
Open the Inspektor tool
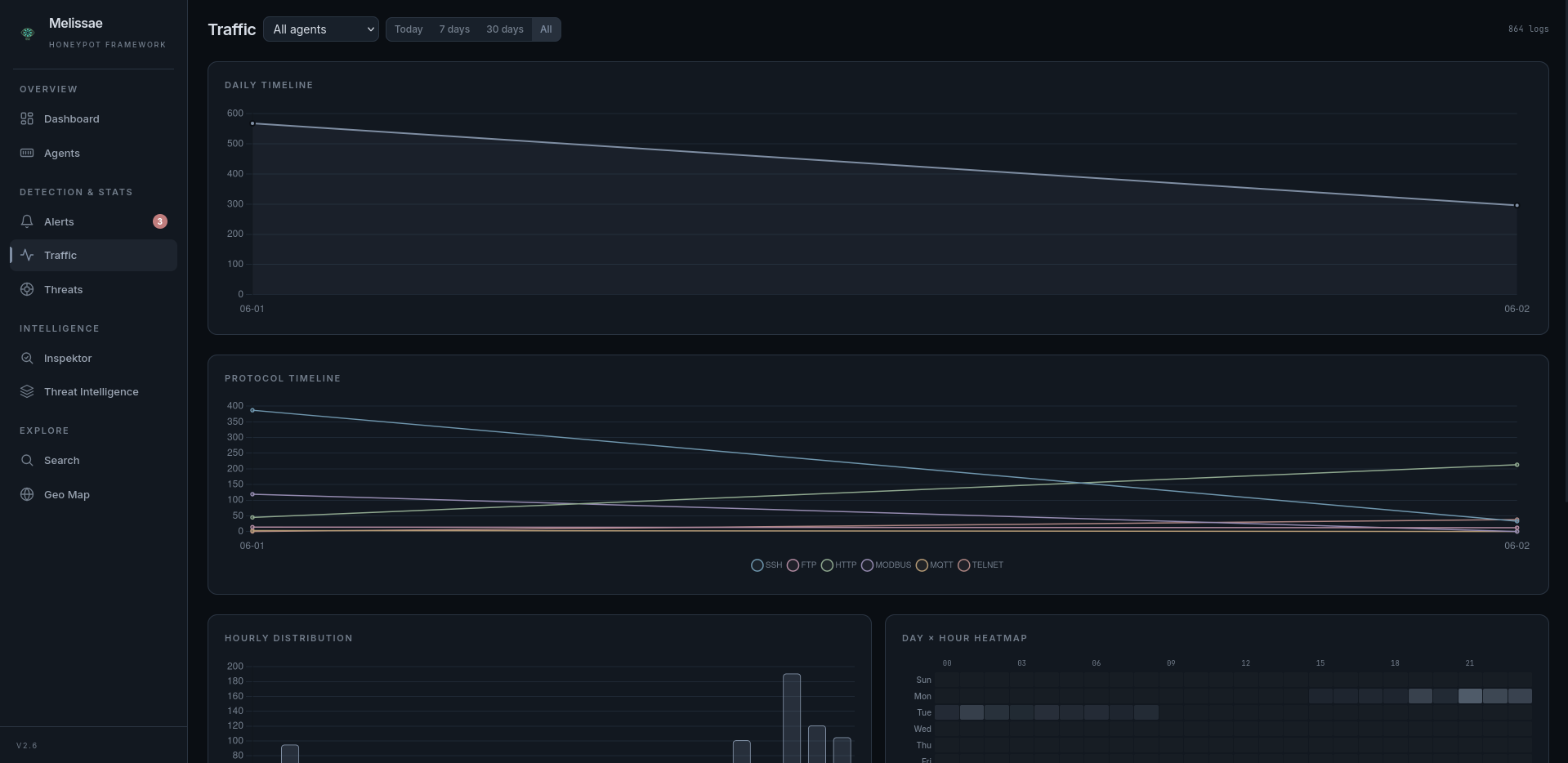tap(94, 358)
